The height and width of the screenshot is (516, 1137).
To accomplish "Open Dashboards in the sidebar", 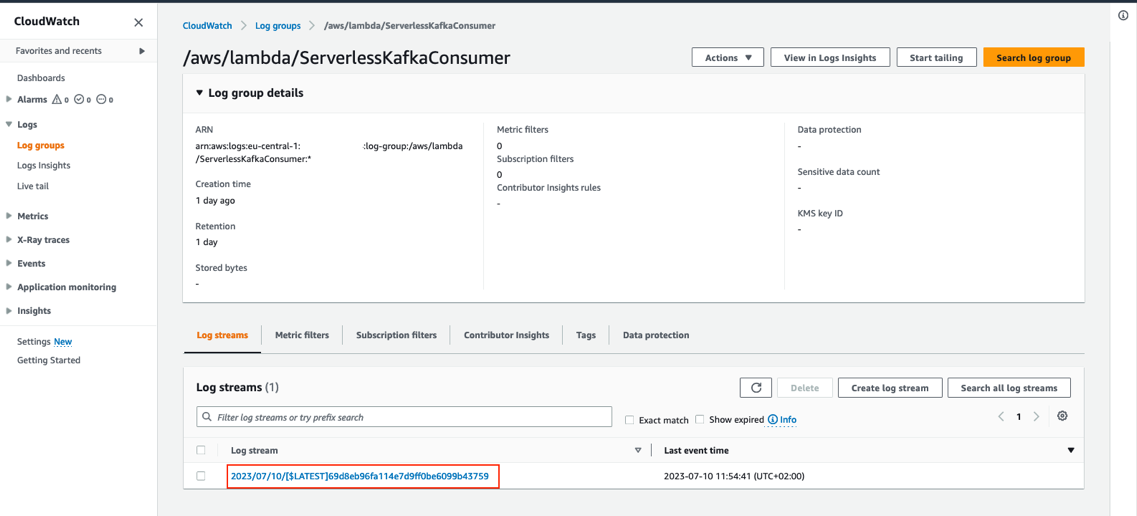I will pyautogui.click(x=41, y=78).
